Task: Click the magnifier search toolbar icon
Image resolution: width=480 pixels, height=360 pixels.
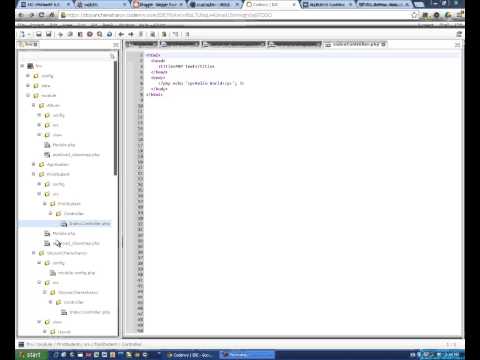Action: click(x=99, y=34)
